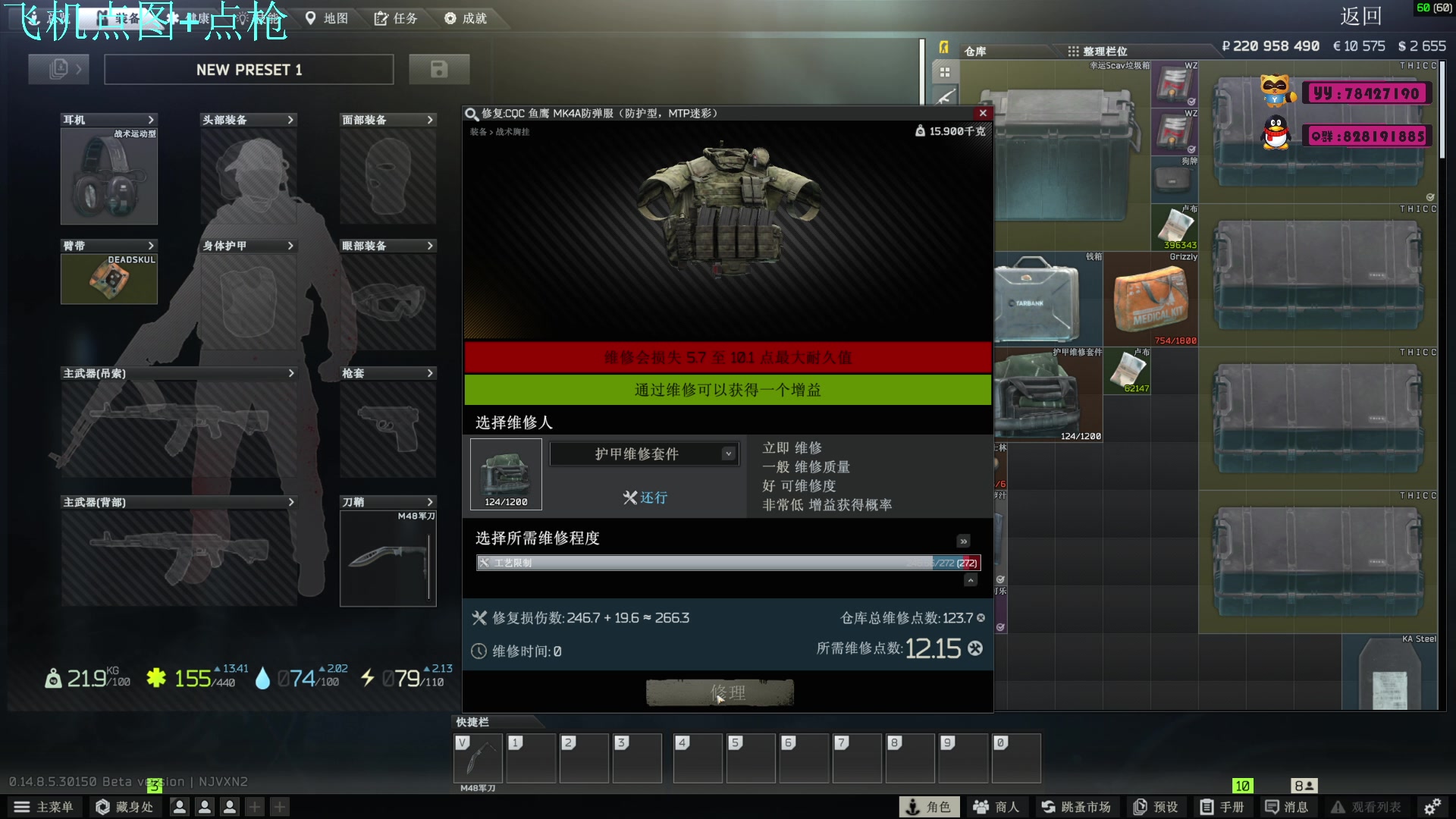
Task: Select the 狗牌 dogtag case in stash
Action: click(1175, 180)
